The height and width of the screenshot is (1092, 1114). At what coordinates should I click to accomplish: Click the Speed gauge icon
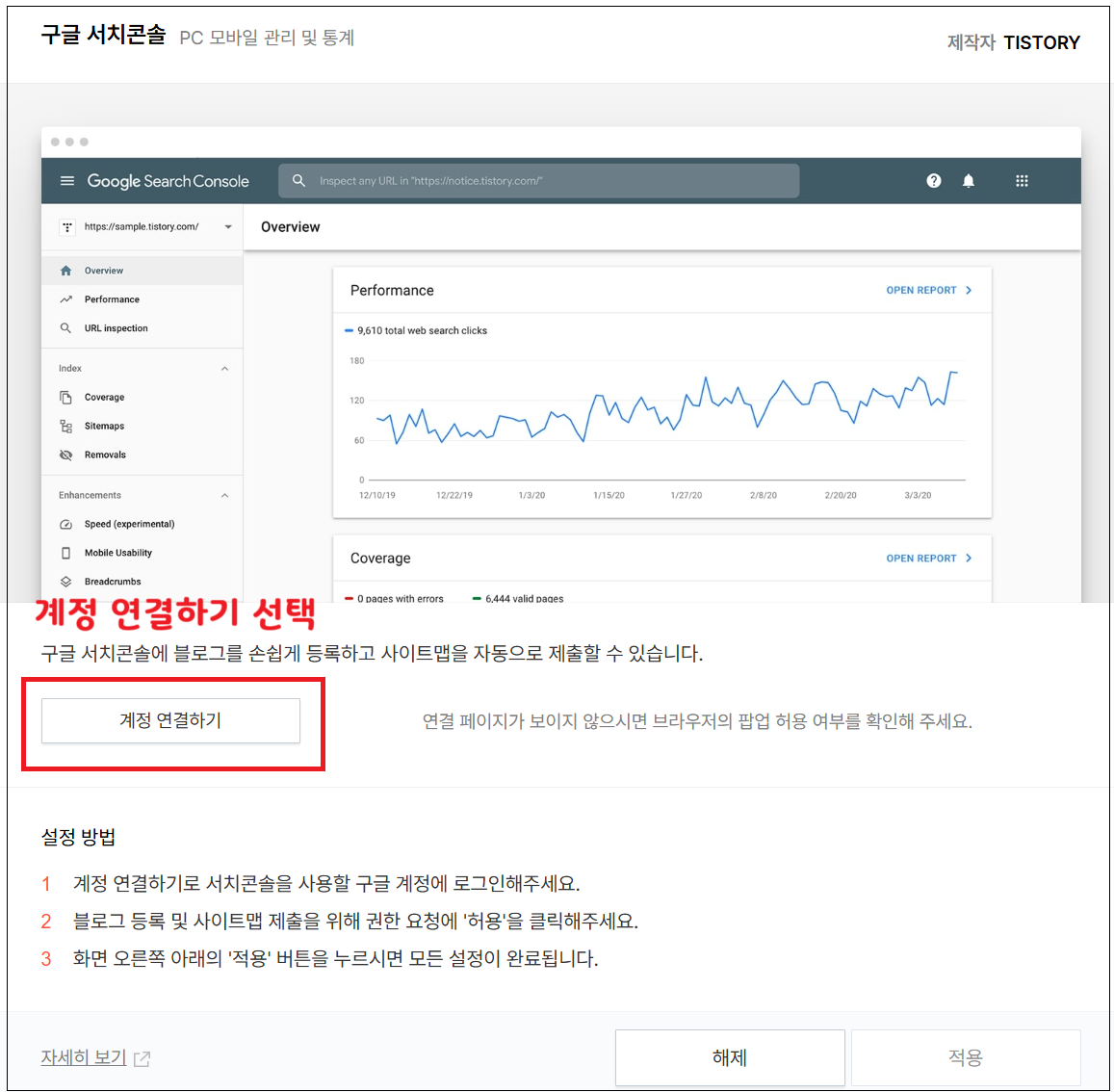point(66,524)
